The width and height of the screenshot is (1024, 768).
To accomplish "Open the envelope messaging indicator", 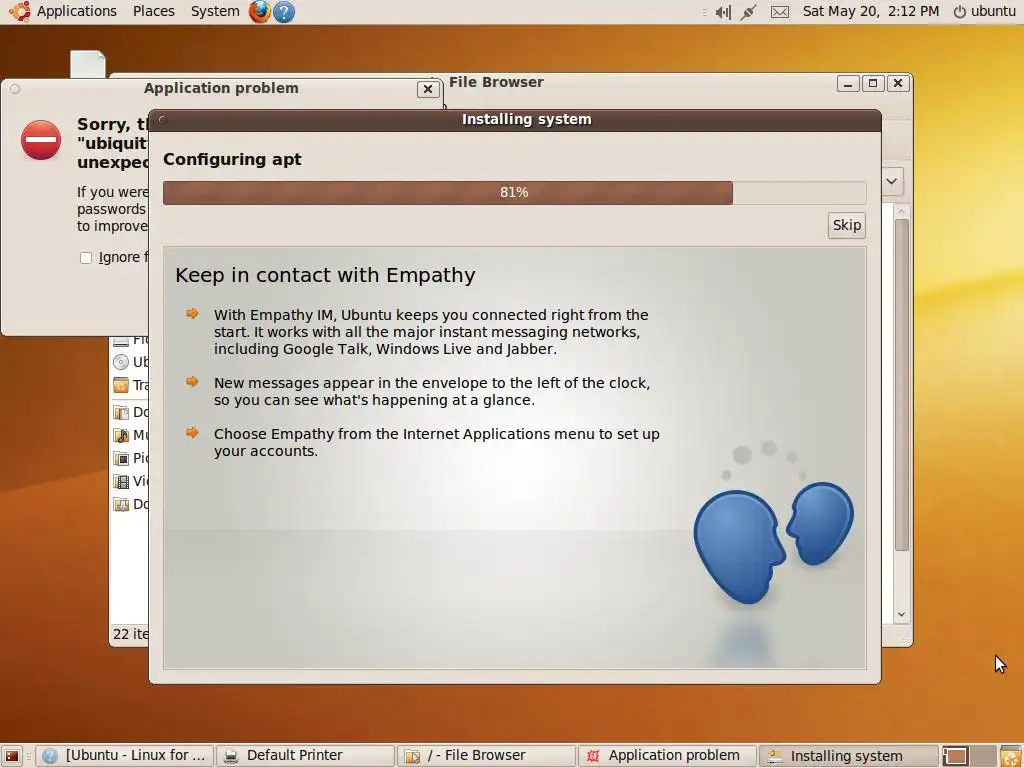I will (780, 12).
